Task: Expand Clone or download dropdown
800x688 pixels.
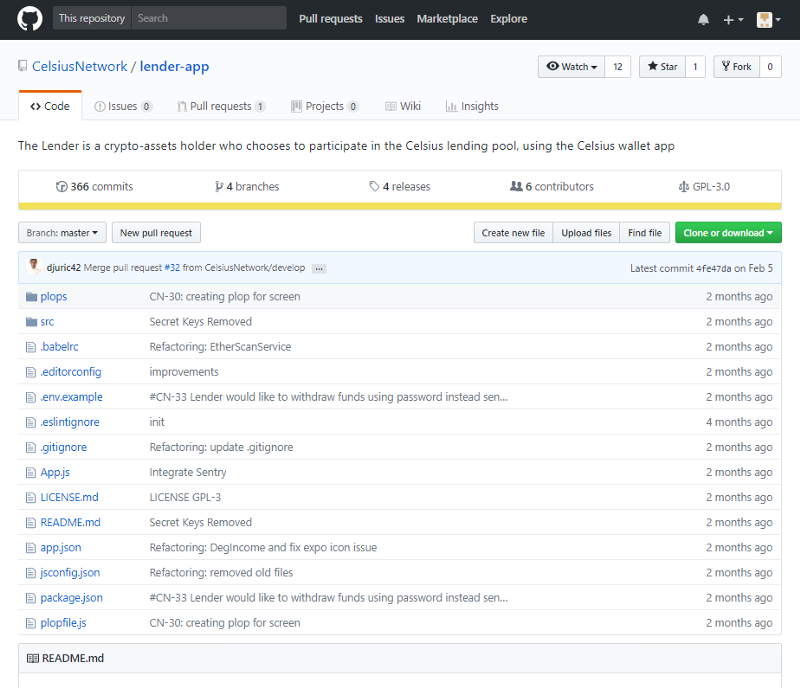Action: point(728,233)
